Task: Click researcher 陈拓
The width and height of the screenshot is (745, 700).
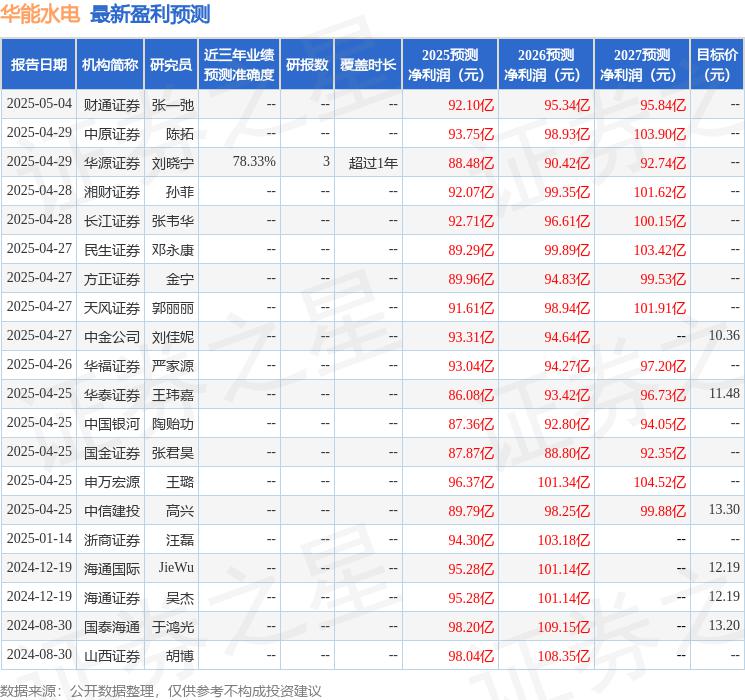Action: coord(180,134)
